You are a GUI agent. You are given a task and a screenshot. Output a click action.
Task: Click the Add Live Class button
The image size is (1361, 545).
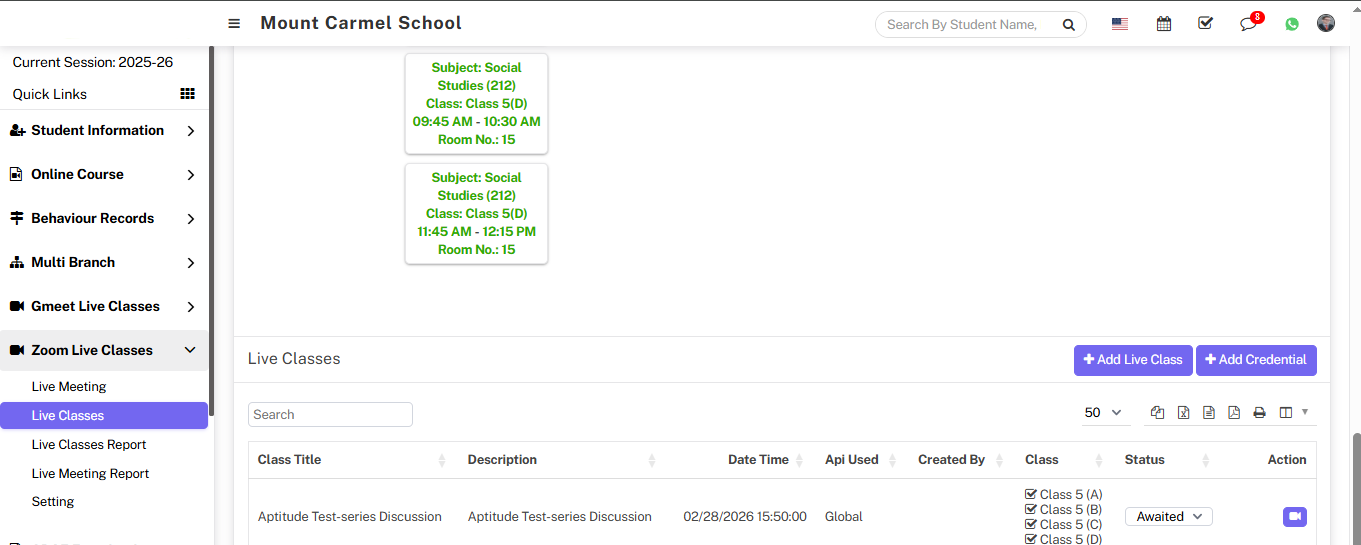click(1133, 360)
